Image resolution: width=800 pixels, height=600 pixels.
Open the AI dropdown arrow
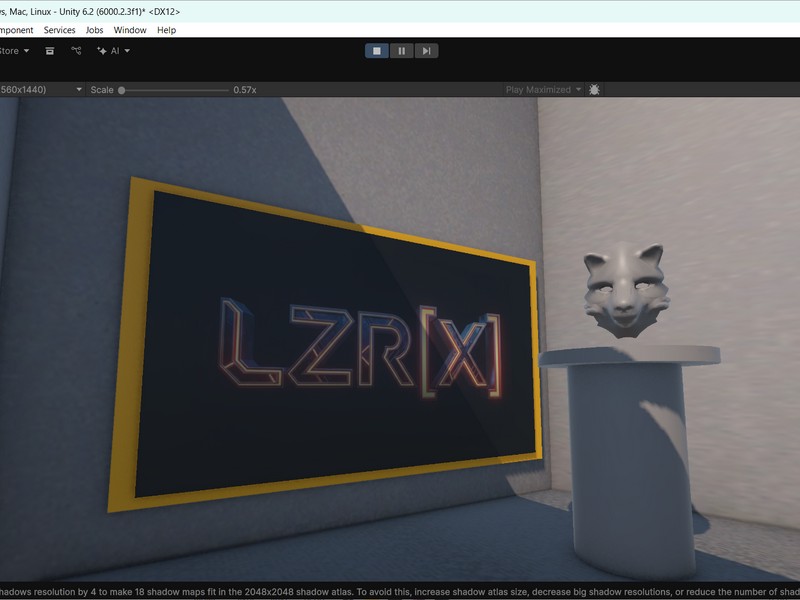pos(127,51)
